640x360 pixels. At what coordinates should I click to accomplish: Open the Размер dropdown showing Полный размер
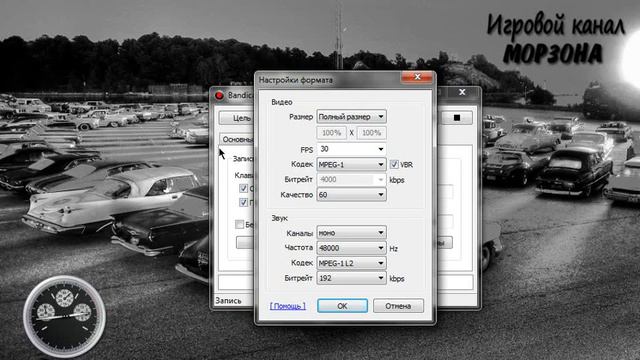pyautogui.click(x=351, y=117)
